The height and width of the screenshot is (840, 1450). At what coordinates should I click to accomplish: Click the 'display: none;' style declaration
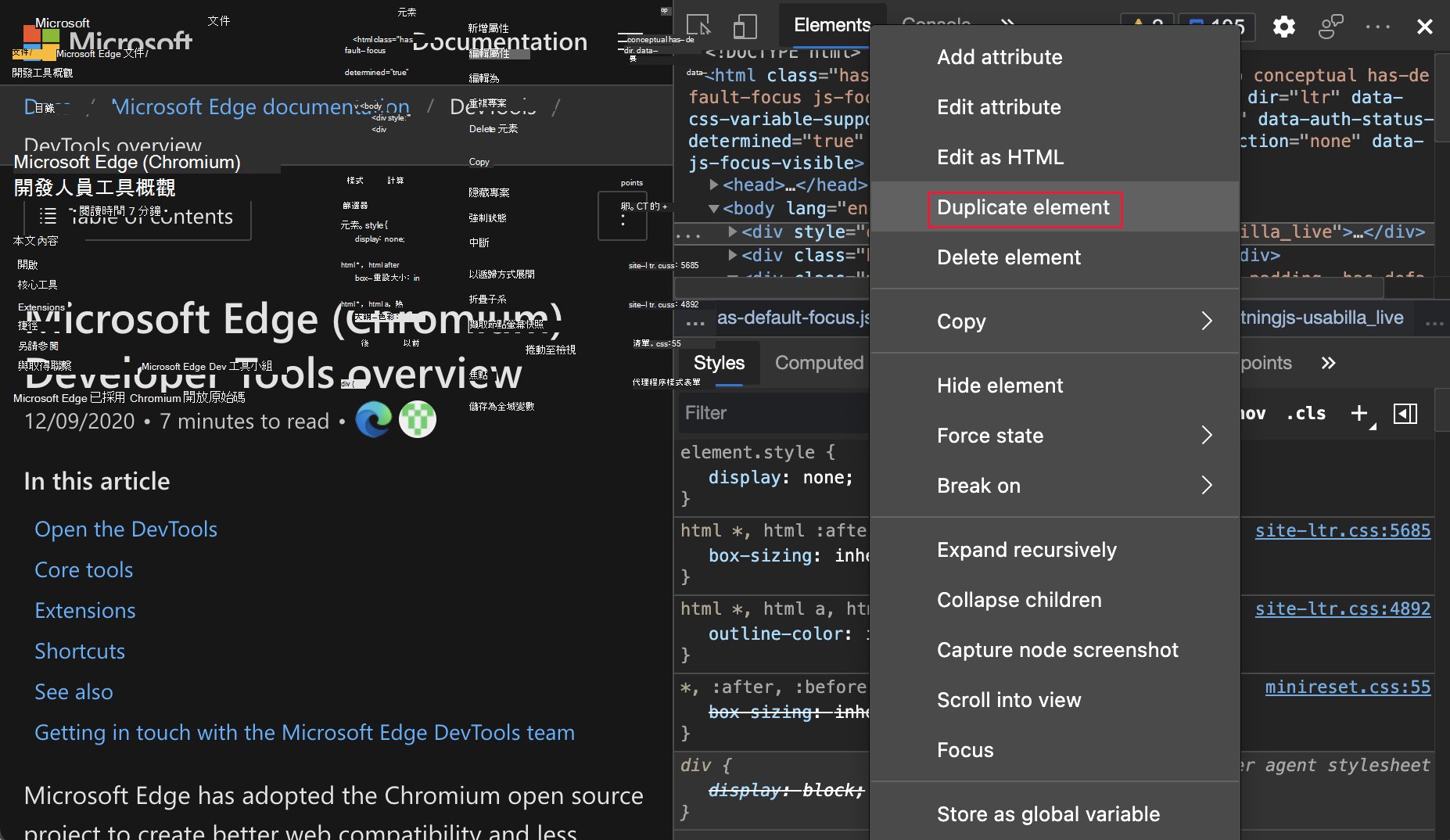pos(781,477)
